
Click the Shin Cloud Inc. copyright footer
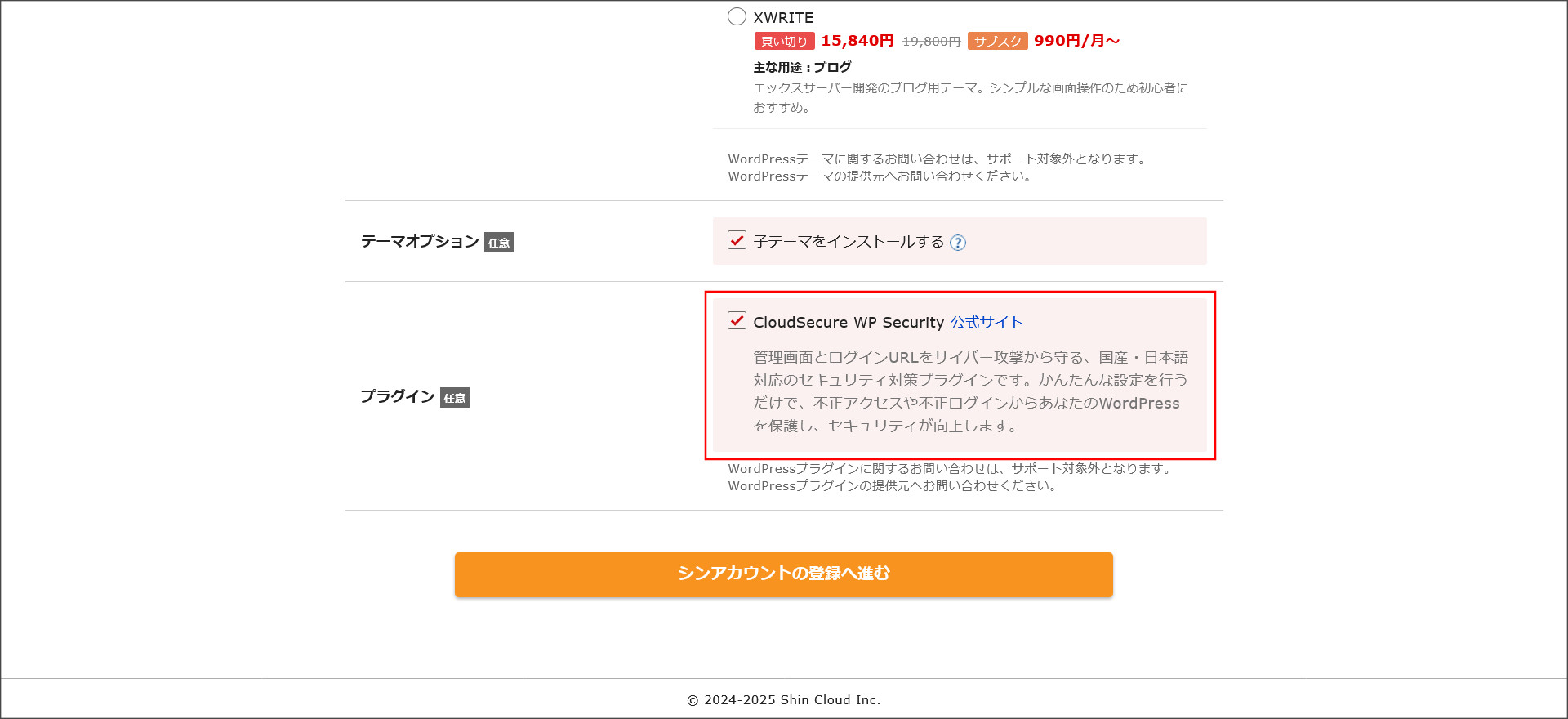(x=783, y=700)
